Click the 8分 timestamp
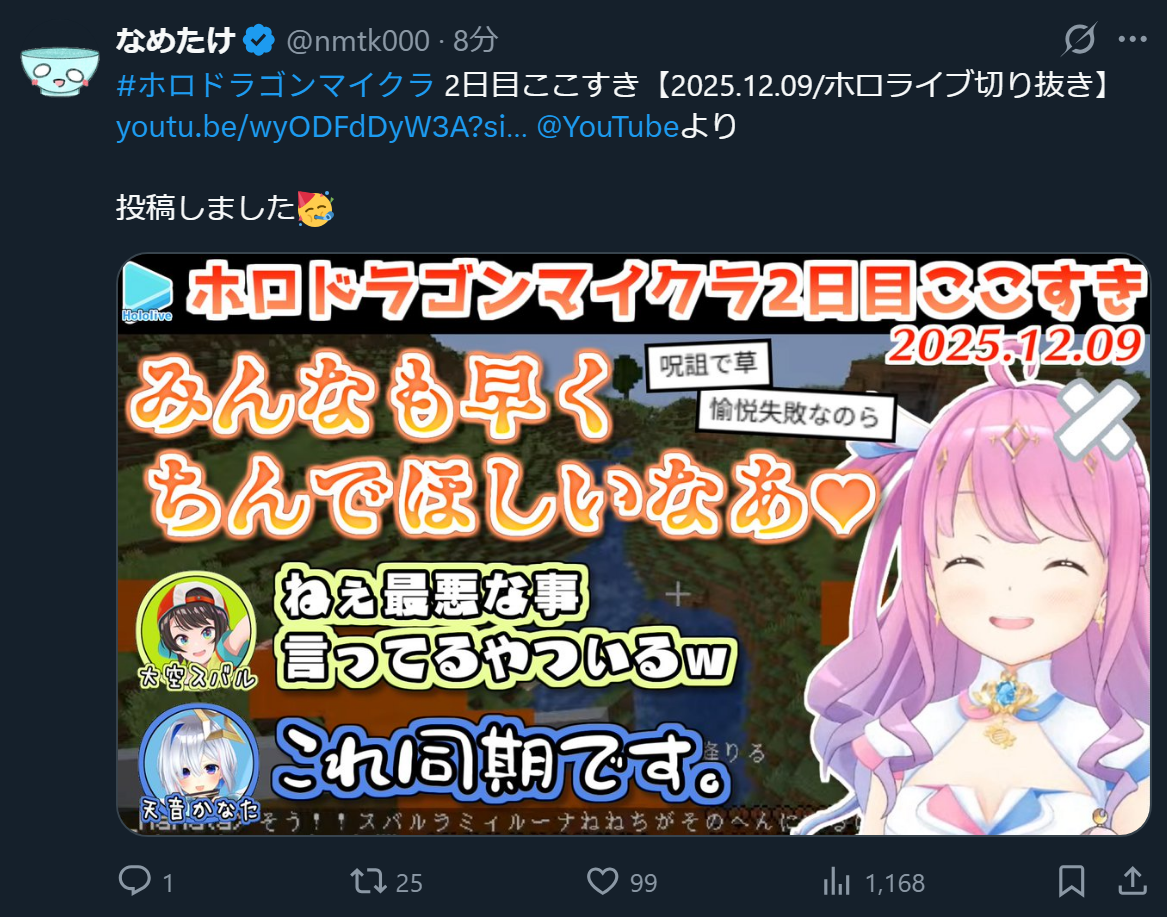The image size is (1167, 917). tap(475, 41)
